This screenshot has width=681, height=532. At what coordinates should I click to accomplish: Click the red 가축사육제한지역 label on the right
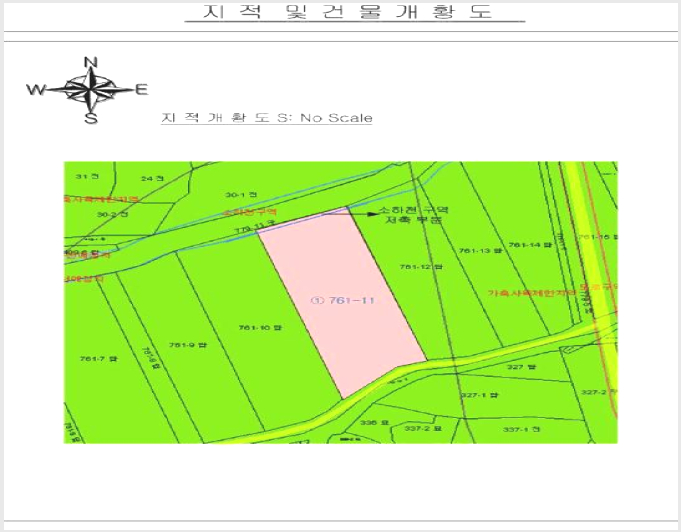pos(532,293)
